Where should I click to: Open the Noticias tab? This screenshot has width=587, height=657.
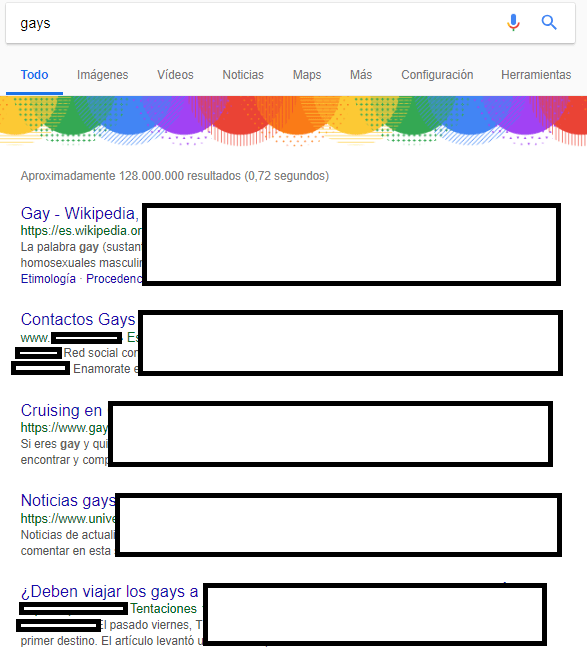[243, 75]
